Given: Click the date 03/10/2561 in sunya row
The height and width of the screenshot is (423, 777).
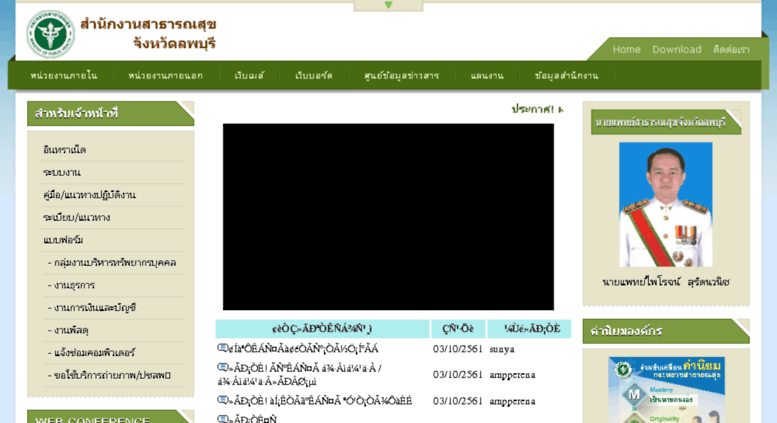Looking at the screenshot, I should (x=457, y=349).
